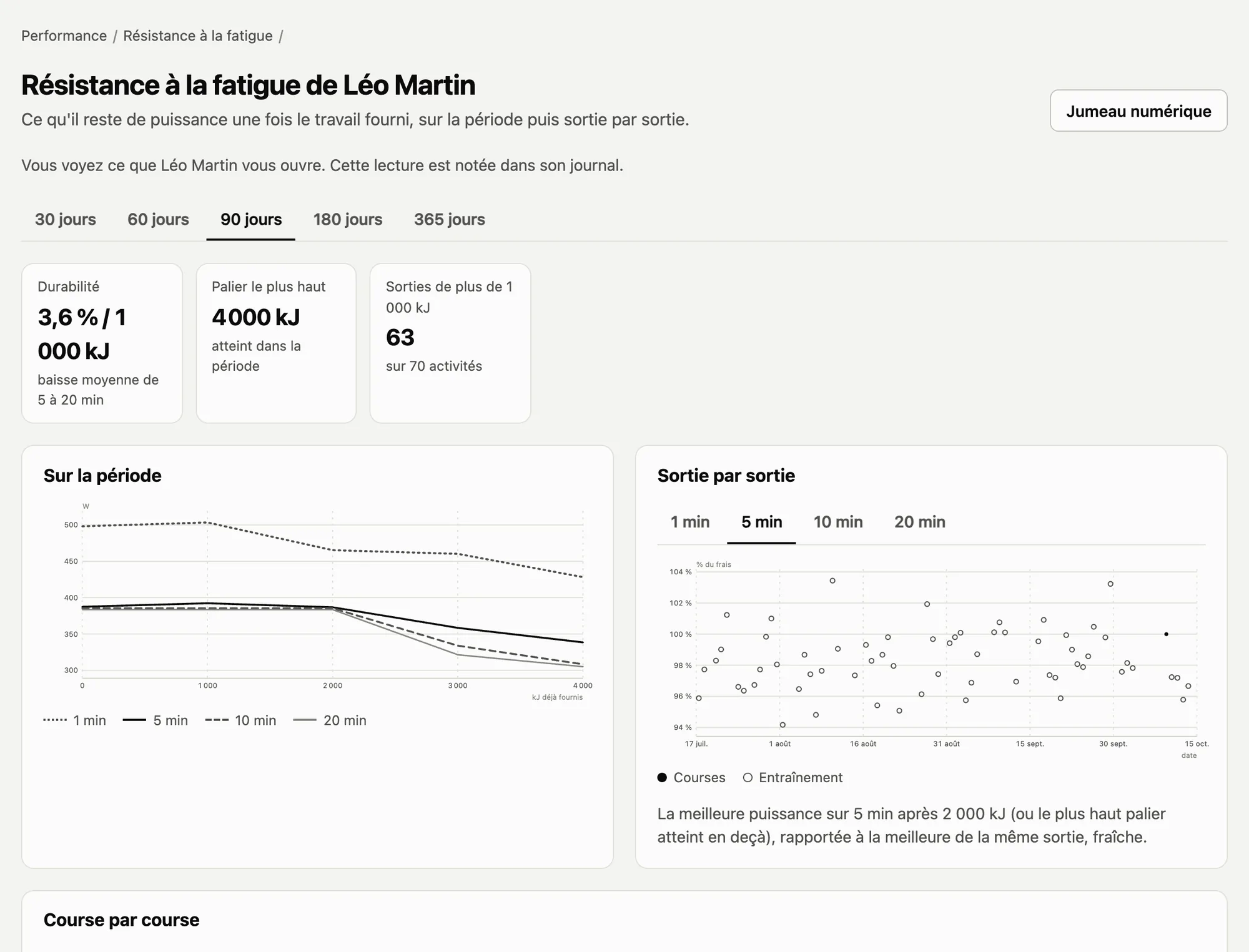Click the Entraînement hollow-dot legend entry
This screenshot has width=1249, height=952.
[792, 777]
